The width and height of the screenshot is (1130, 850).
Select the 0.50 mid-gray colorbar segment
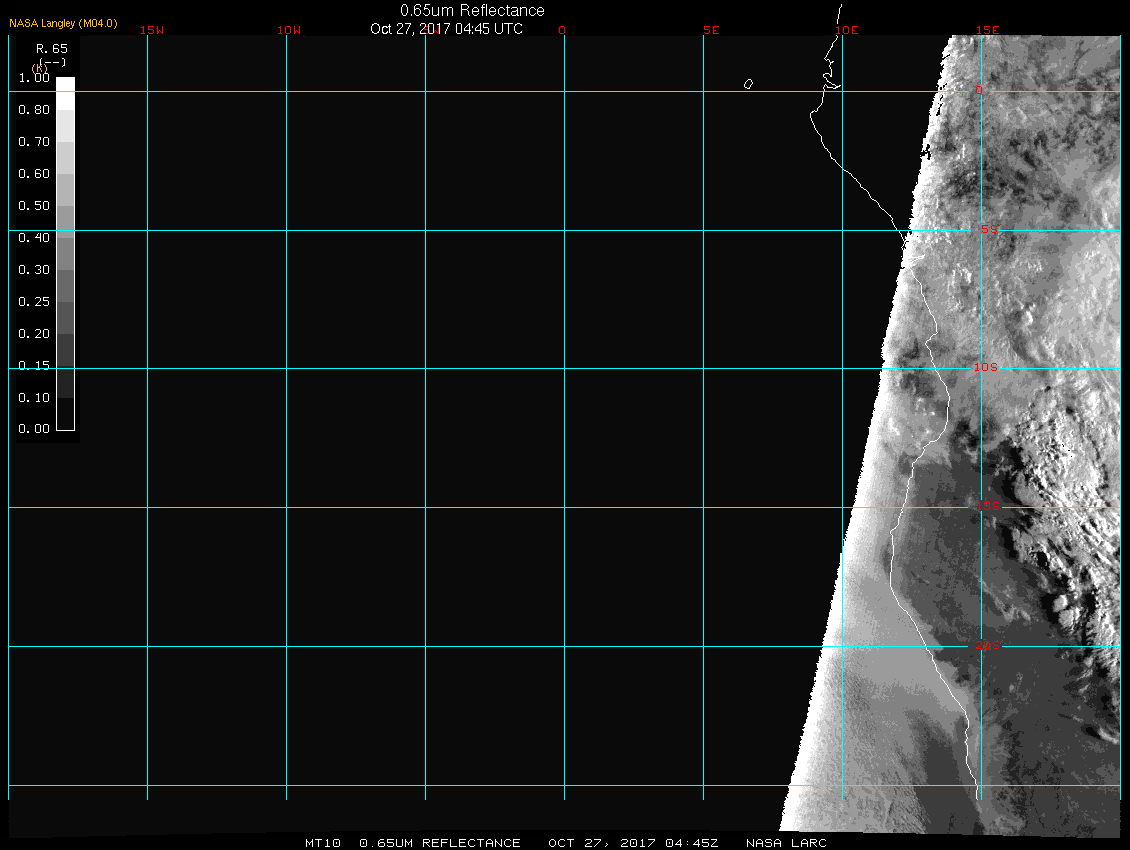pos(65,220)
